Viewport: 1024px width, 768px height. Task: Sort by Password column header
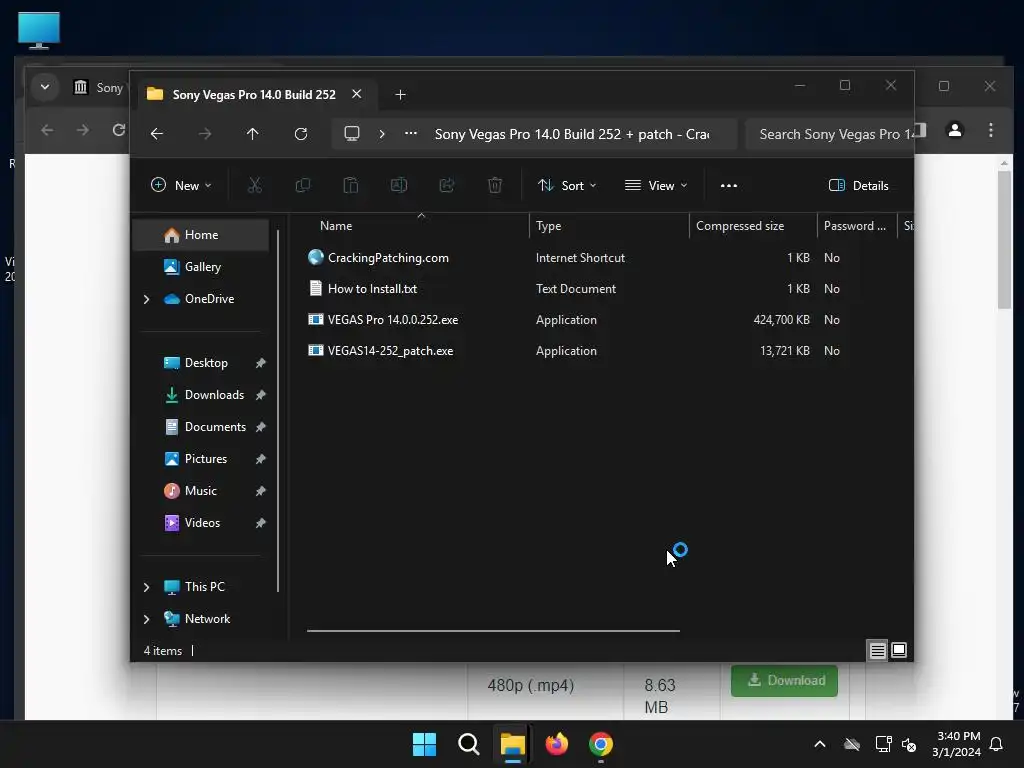(857, 226)
